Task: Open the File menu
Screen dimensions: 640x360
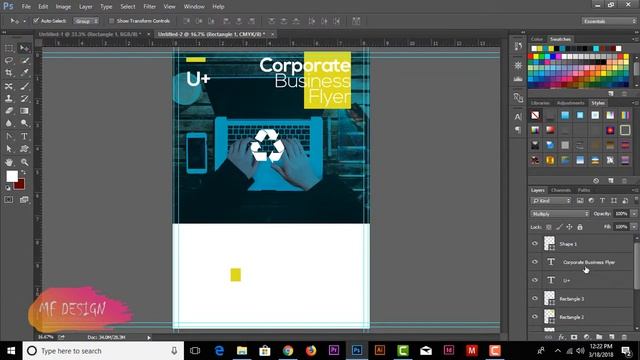Action: click(26, 7)
